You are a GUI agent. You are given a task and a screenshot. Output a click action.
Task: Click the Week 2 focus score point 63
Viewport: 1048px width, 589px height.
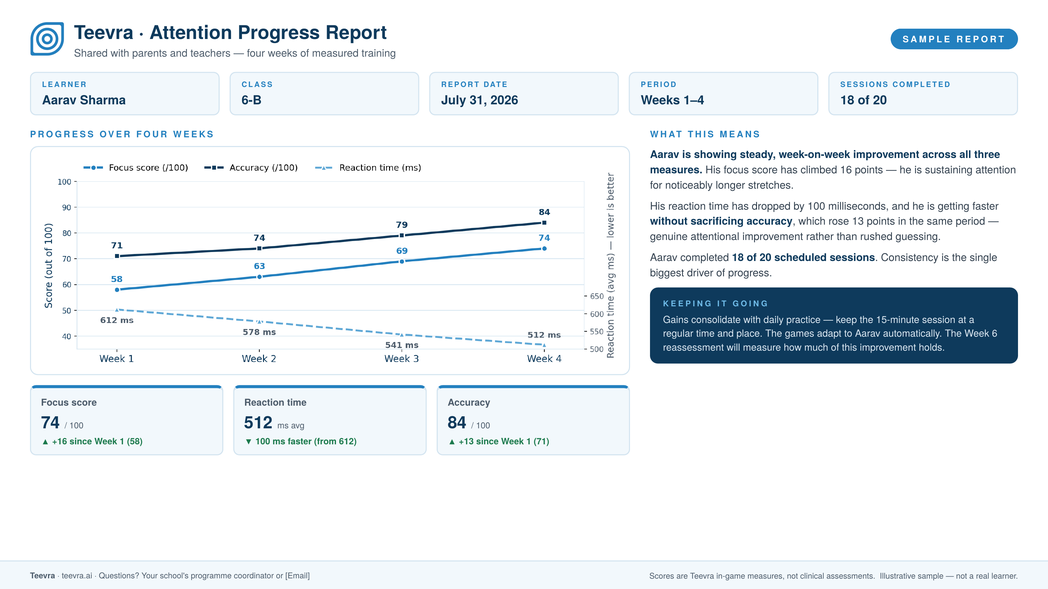[x=259, y=277]
